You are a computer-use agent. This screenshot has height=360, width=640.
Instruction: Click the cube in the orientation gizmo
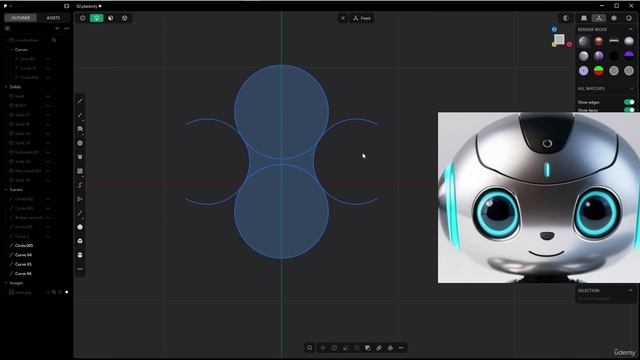(559, 39)
